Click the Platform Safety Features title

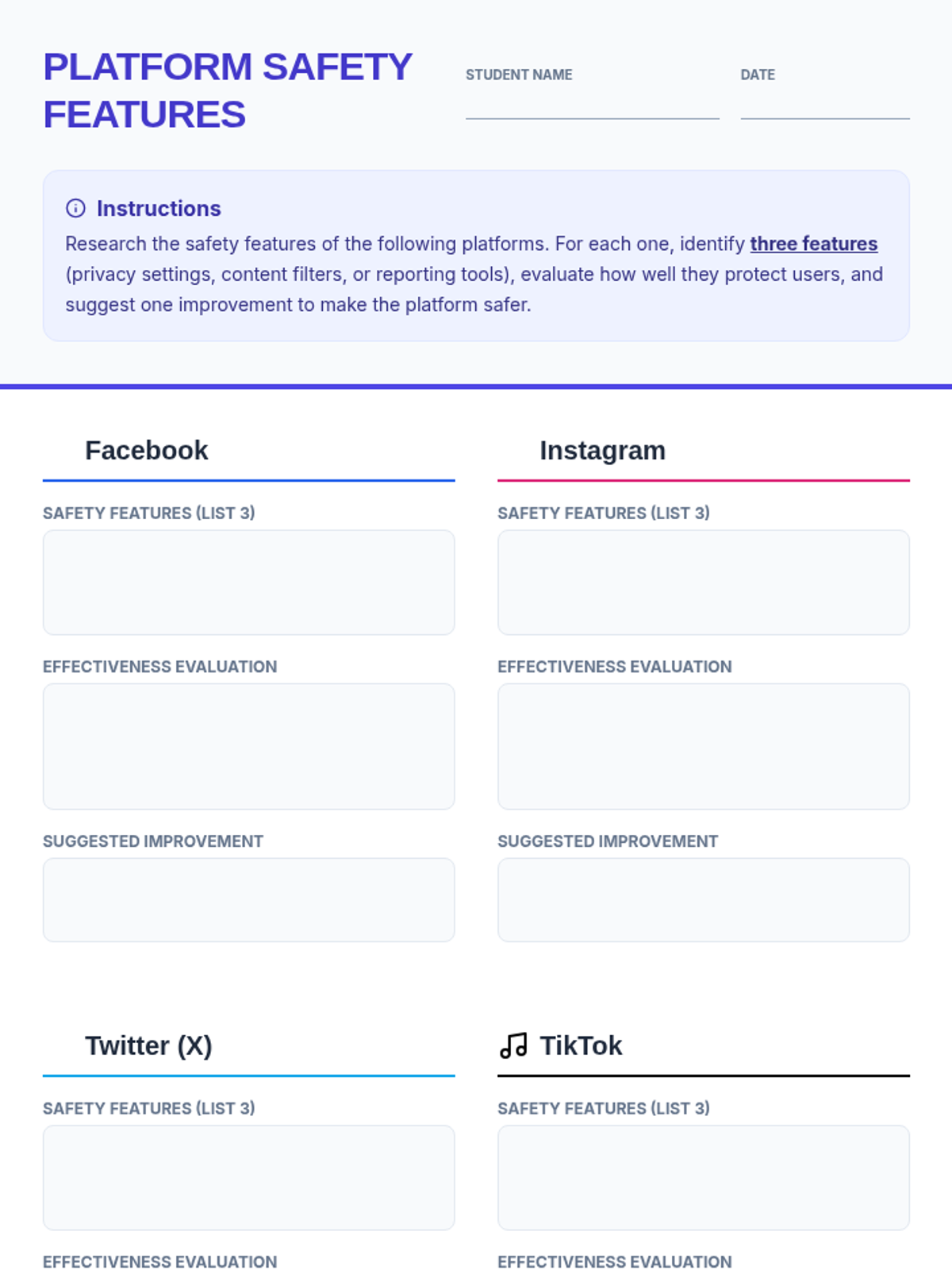(227, 90)
